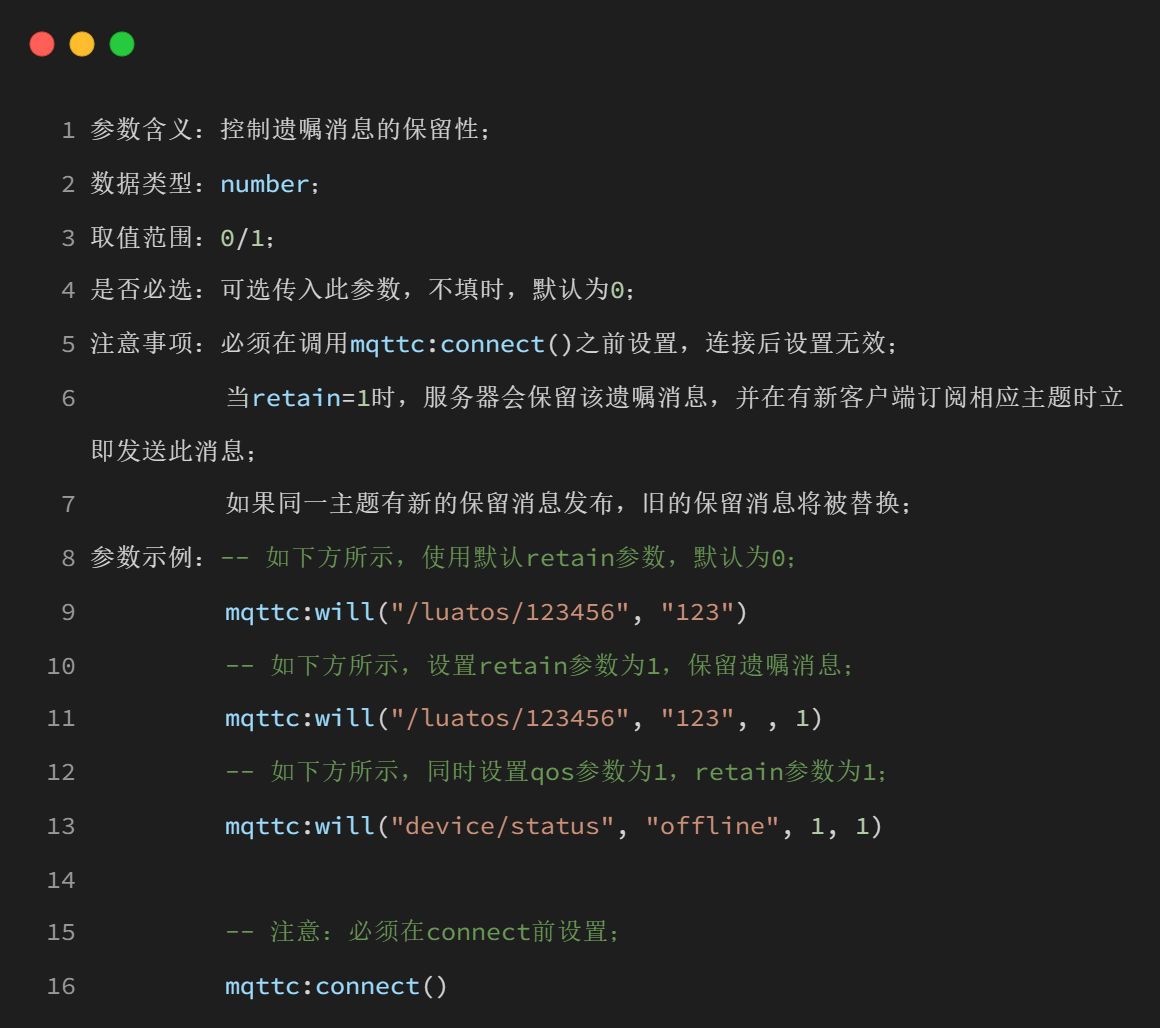The image size is (1160, 1028).
Task: Click the comment on line 8
Action: [509, 558]
